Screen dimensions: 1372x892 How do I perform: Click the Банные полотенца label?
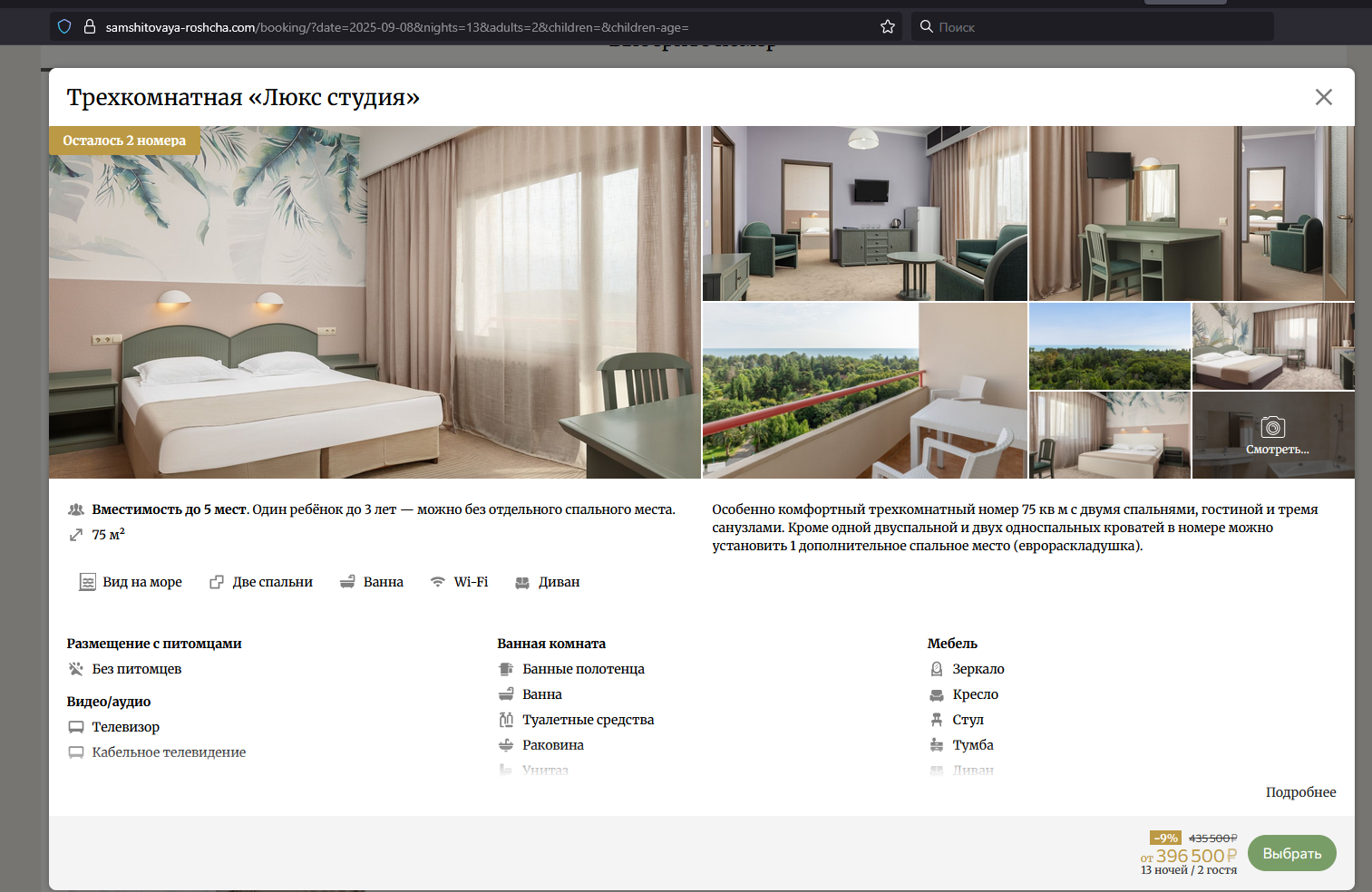click(x=583, y=669)
